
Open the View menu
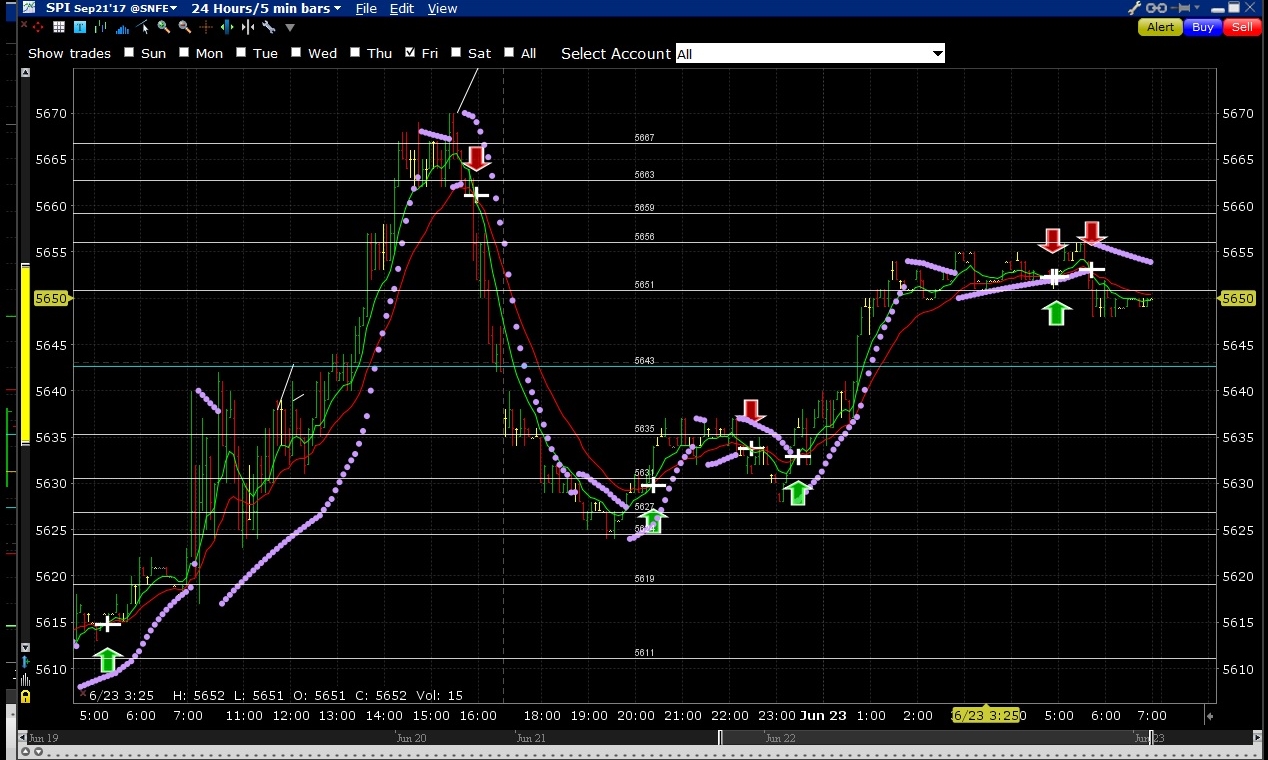[x=442, y=8]
